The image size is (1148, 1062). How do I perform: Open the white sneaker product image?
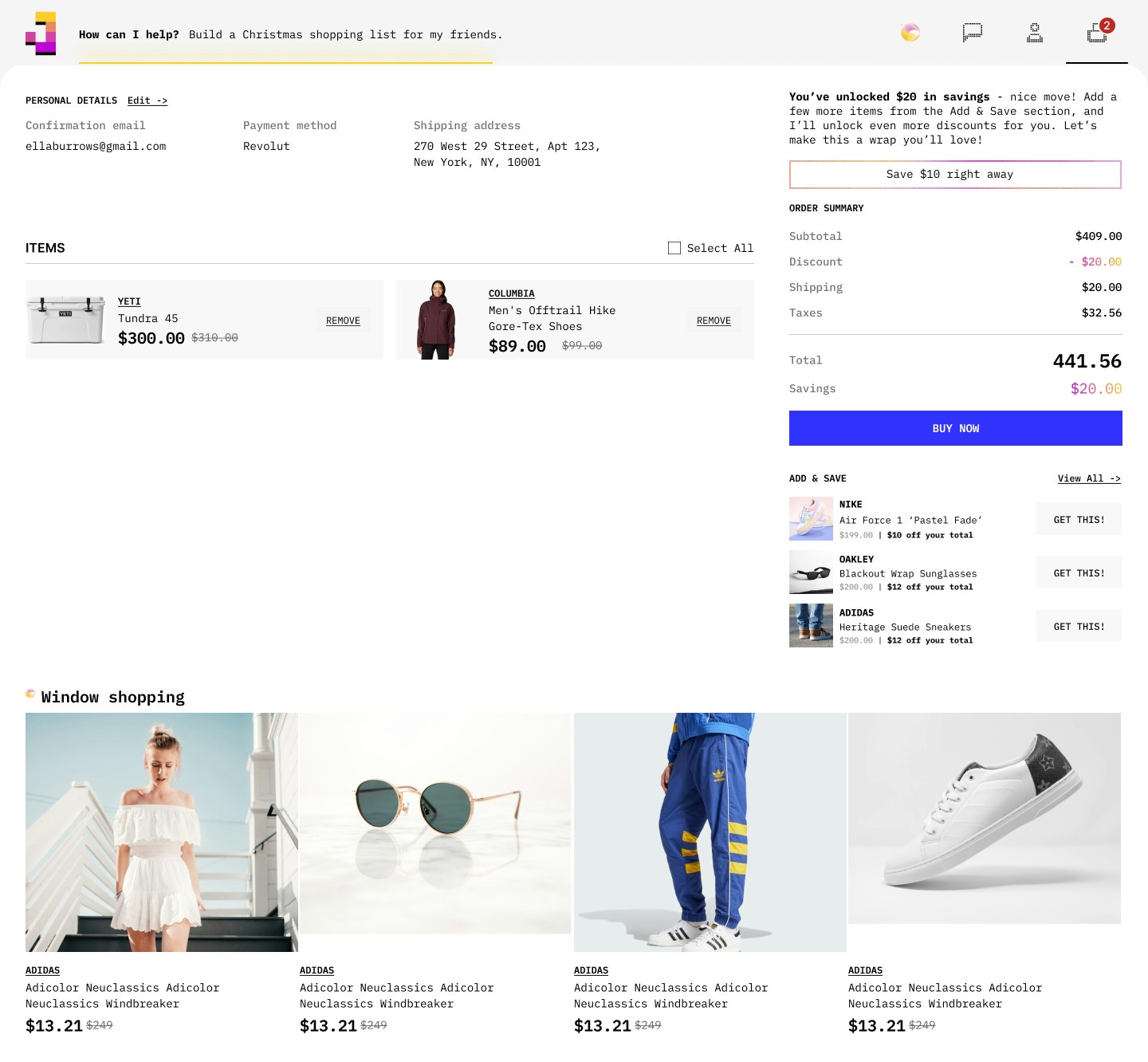point(985,818)
